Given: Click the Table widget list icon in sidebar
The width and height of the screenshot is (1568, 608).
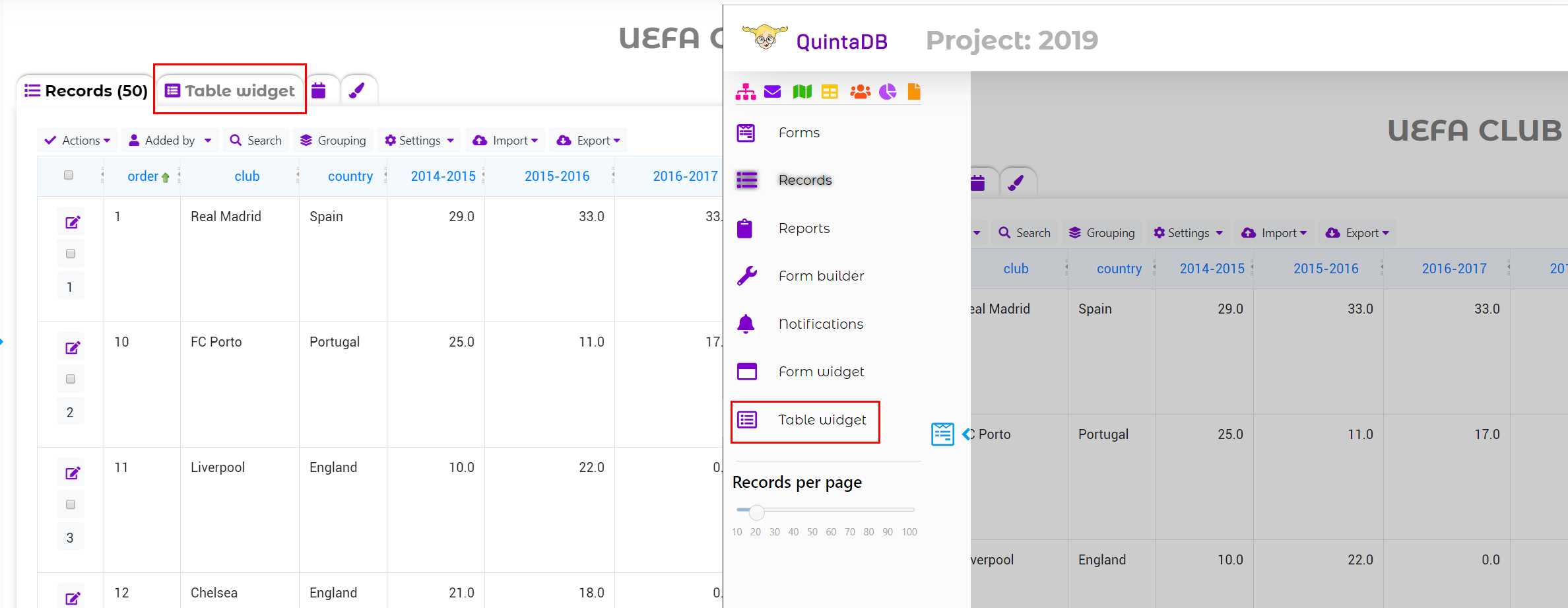Looking at the screenshot, I should point(747,420).
